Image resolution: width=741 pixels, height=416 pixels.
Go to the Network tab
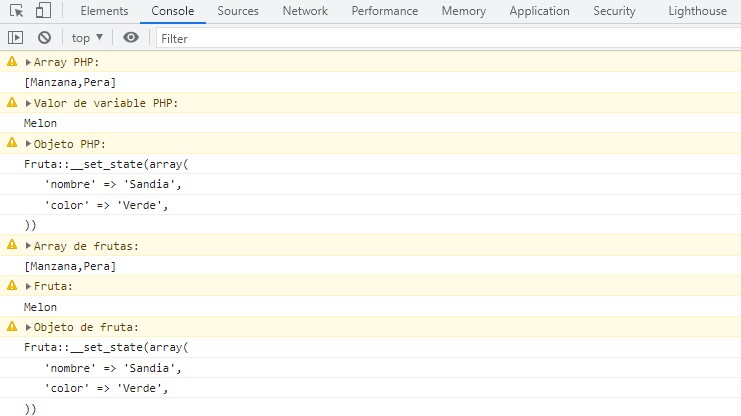[305, 11]
